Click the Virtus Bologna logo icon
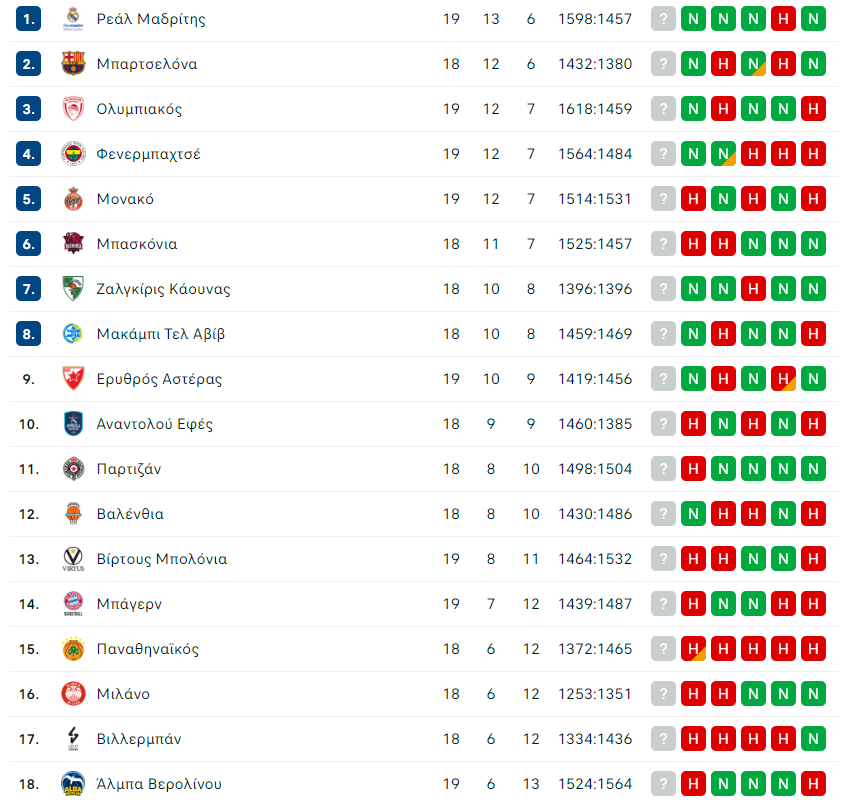This screenshot has height=800, width=849. click(73, 559)
